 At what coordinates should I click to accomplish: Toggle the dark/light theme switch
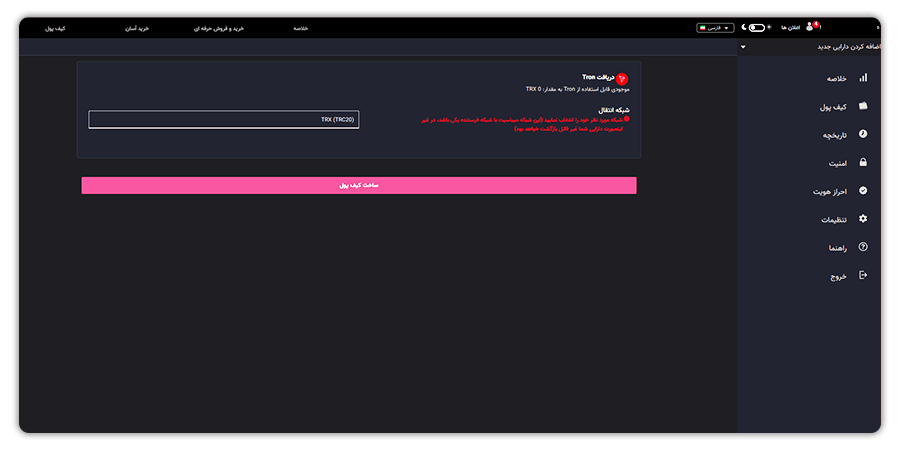click(x=757, y=28)
